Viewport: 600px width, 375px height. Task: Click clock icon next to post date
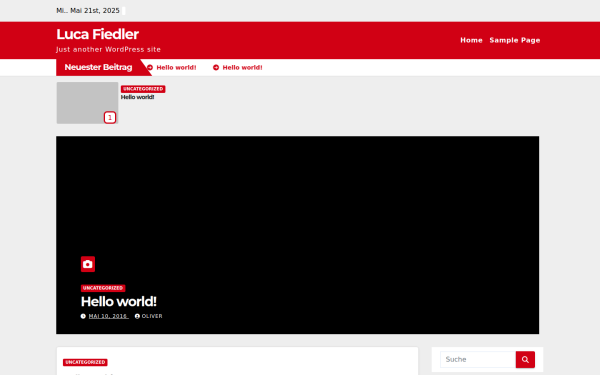pos(83,316)
